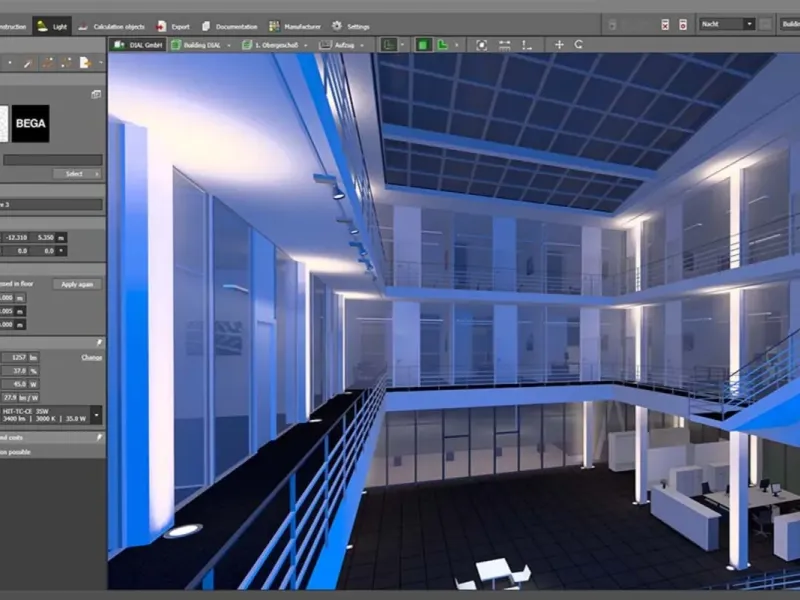Click the calculator icon with red circle
This screenshot has width=800, height=600.
[683, 24]
